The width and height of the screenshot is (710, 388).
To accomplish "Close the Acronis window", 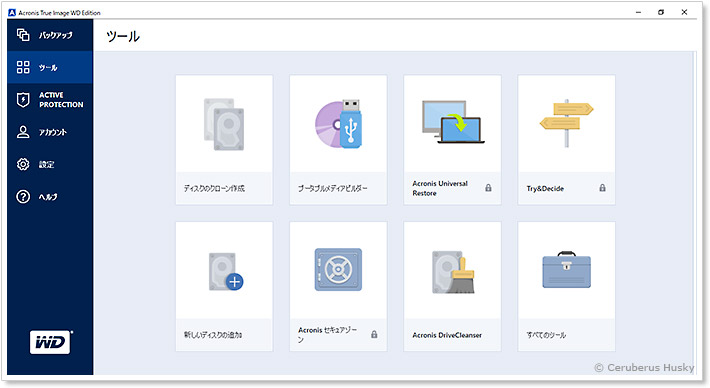I will 684,12.
